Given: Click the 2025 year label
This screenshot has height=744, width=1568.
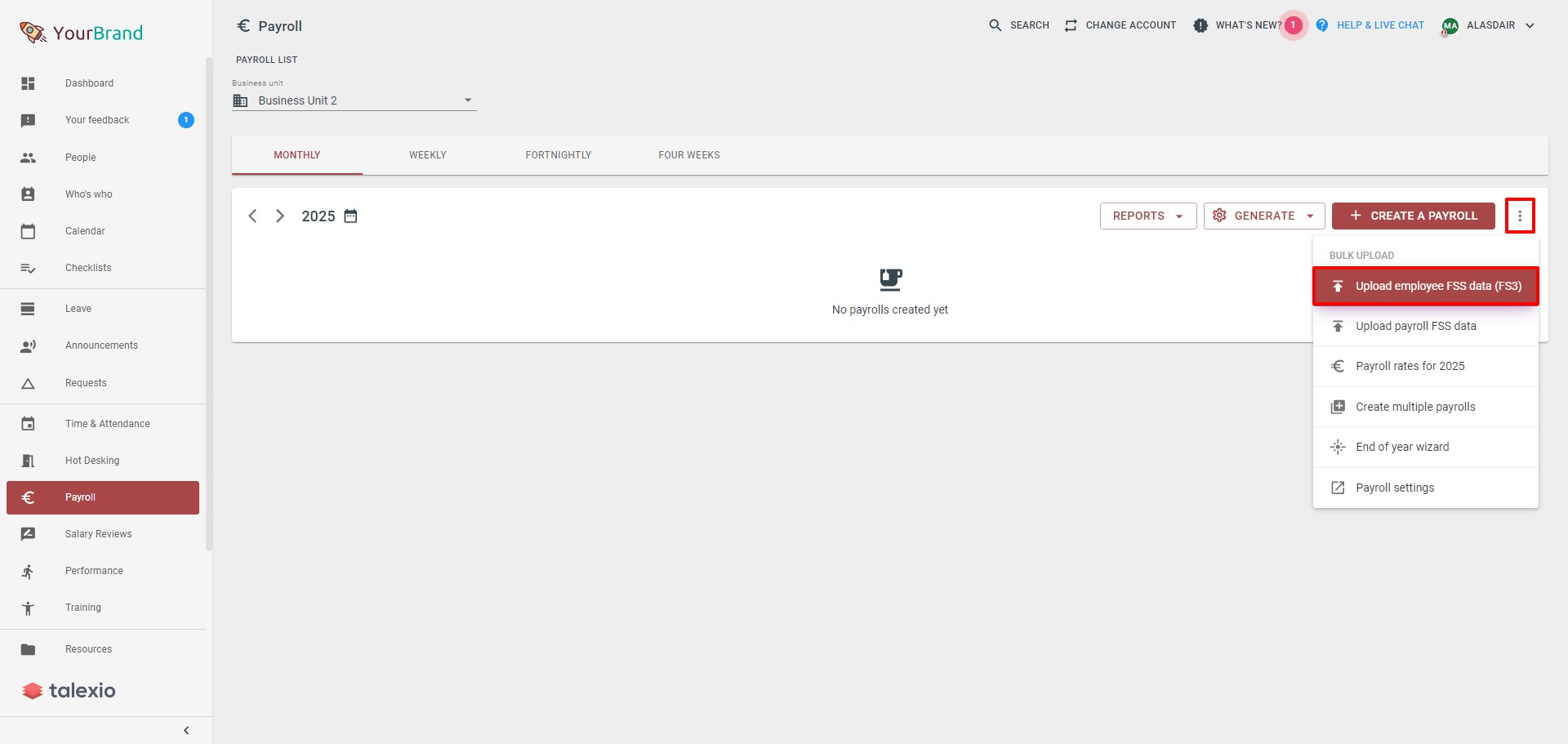Looking at the screenshot, I should click(x=318, y=216).
